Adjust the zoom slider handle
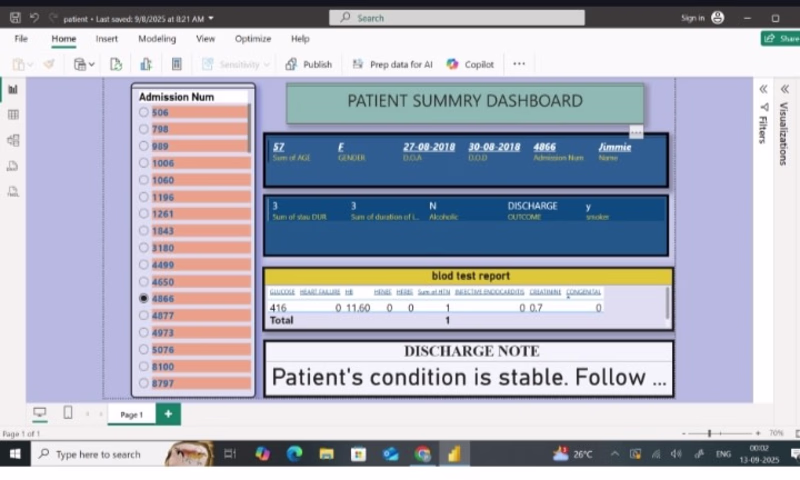 (709, 433)
